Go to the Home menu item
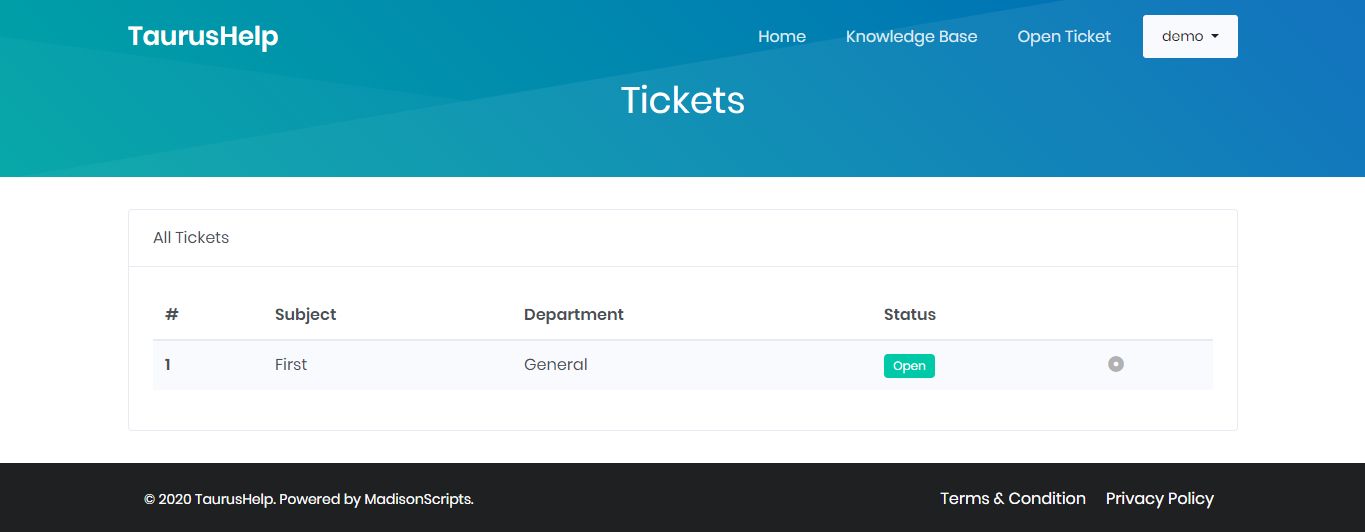The height and width of the screenshot is (532, 1365). coord(782,36)
